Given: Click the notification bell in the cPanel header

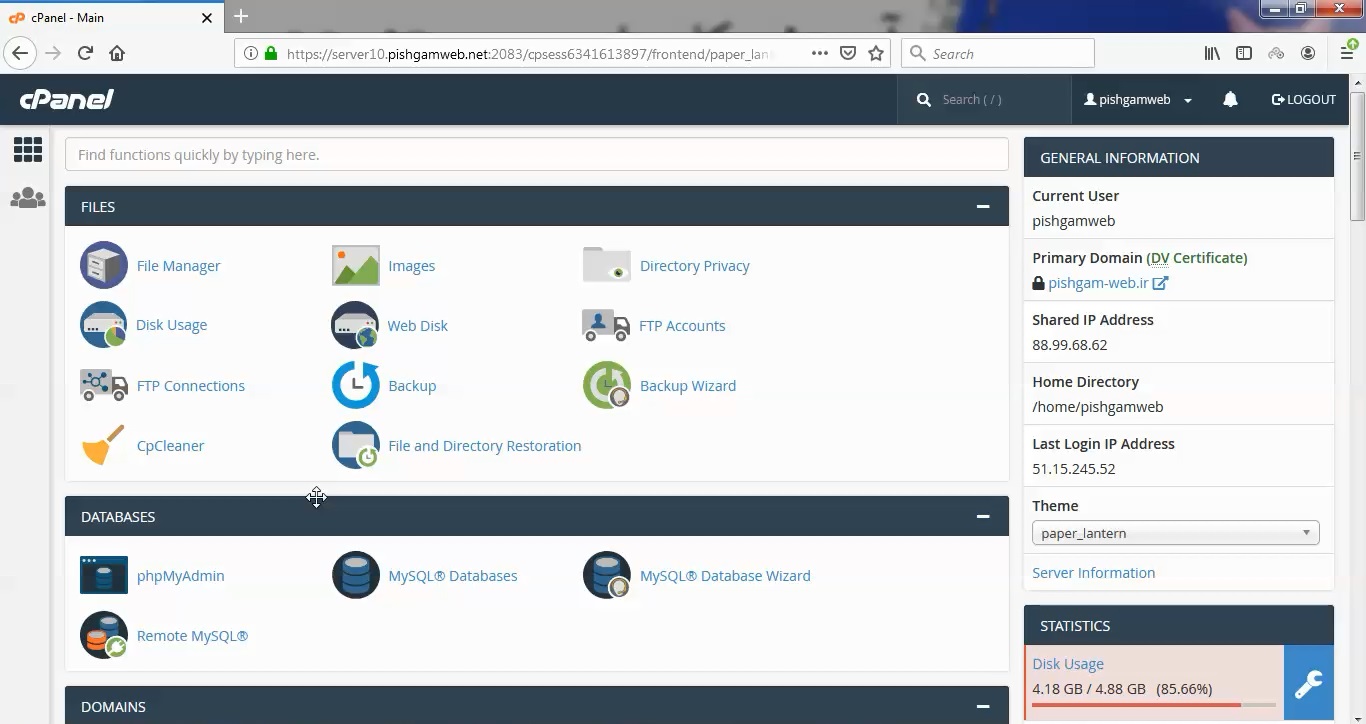Looking at the screenshot, I should tap(1230, 99).
